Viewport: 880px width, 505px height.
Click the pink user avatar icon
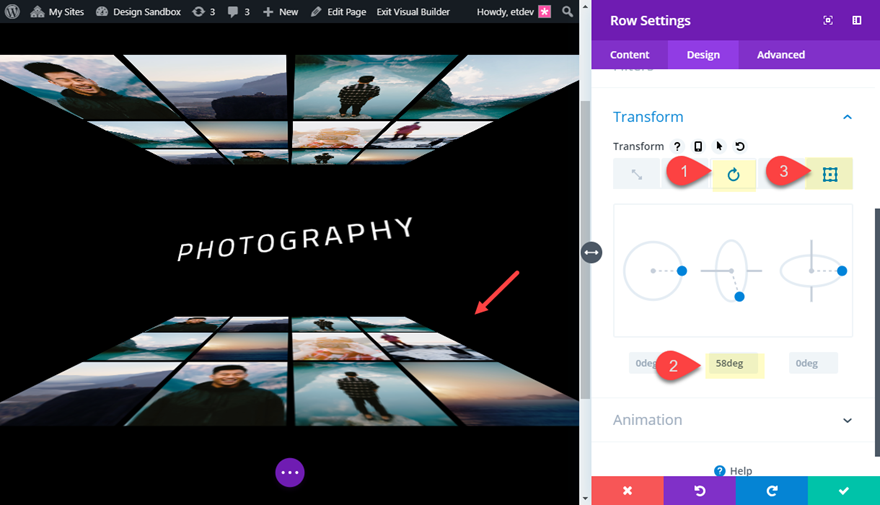(x=545, y=12)
